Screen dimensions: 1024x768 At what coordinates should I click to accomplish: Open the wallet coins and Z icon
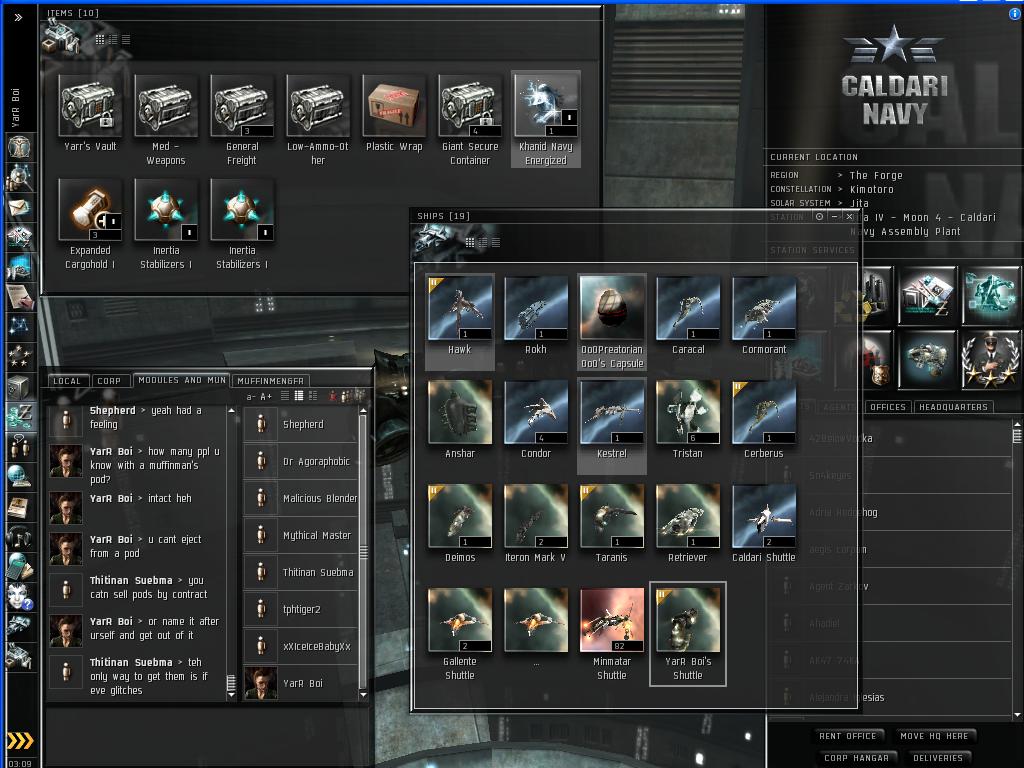click(x=20, y=416)
